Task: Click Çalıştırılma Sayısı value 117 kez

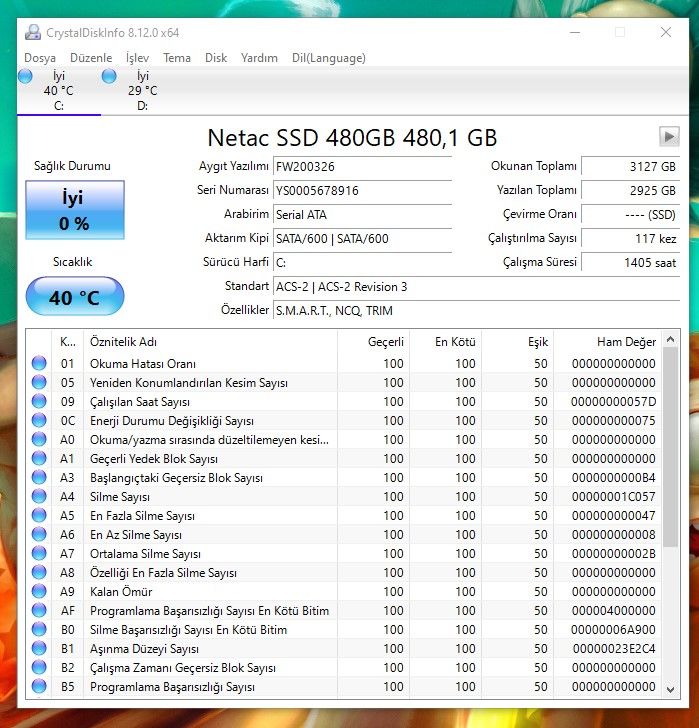Action: click(x=630, y=239)
